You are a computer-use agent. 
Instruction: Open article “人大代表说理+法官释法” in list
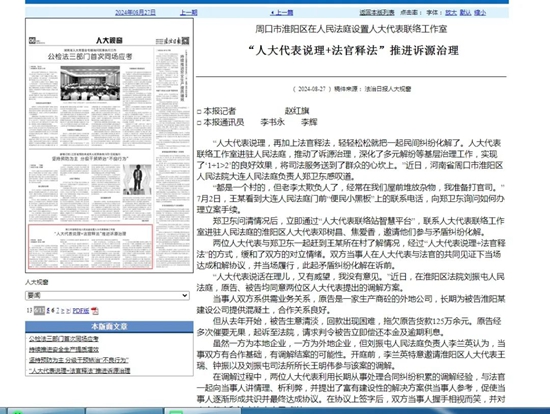point(79,370)
